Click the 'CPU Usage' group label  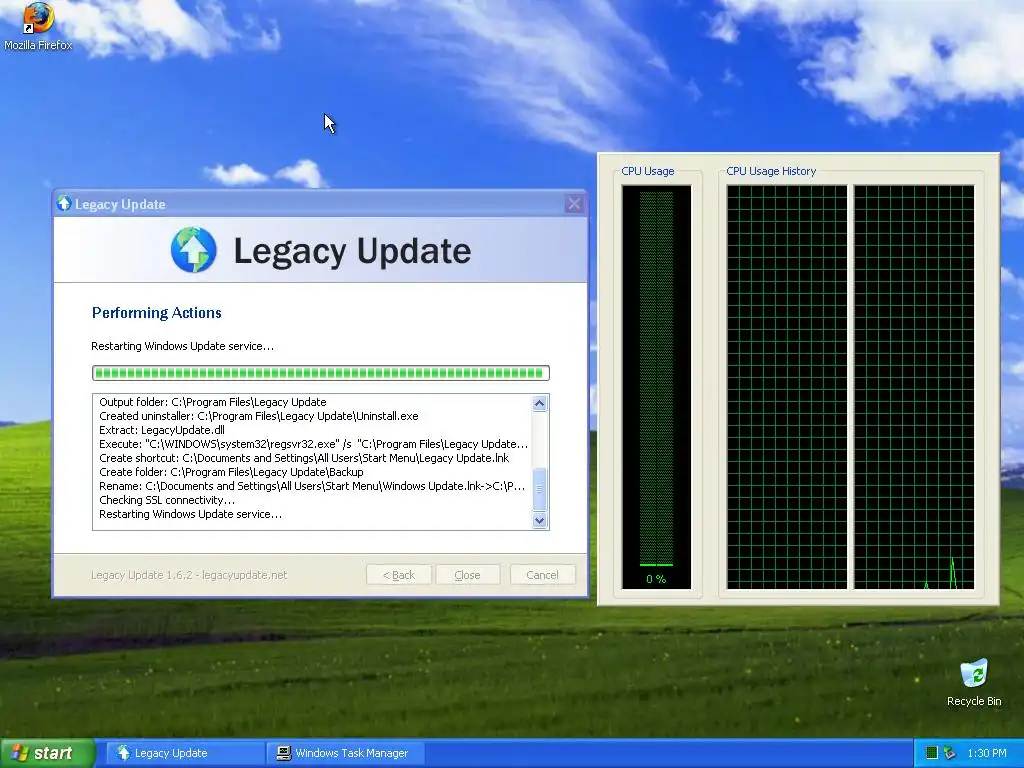coord(648,171)
